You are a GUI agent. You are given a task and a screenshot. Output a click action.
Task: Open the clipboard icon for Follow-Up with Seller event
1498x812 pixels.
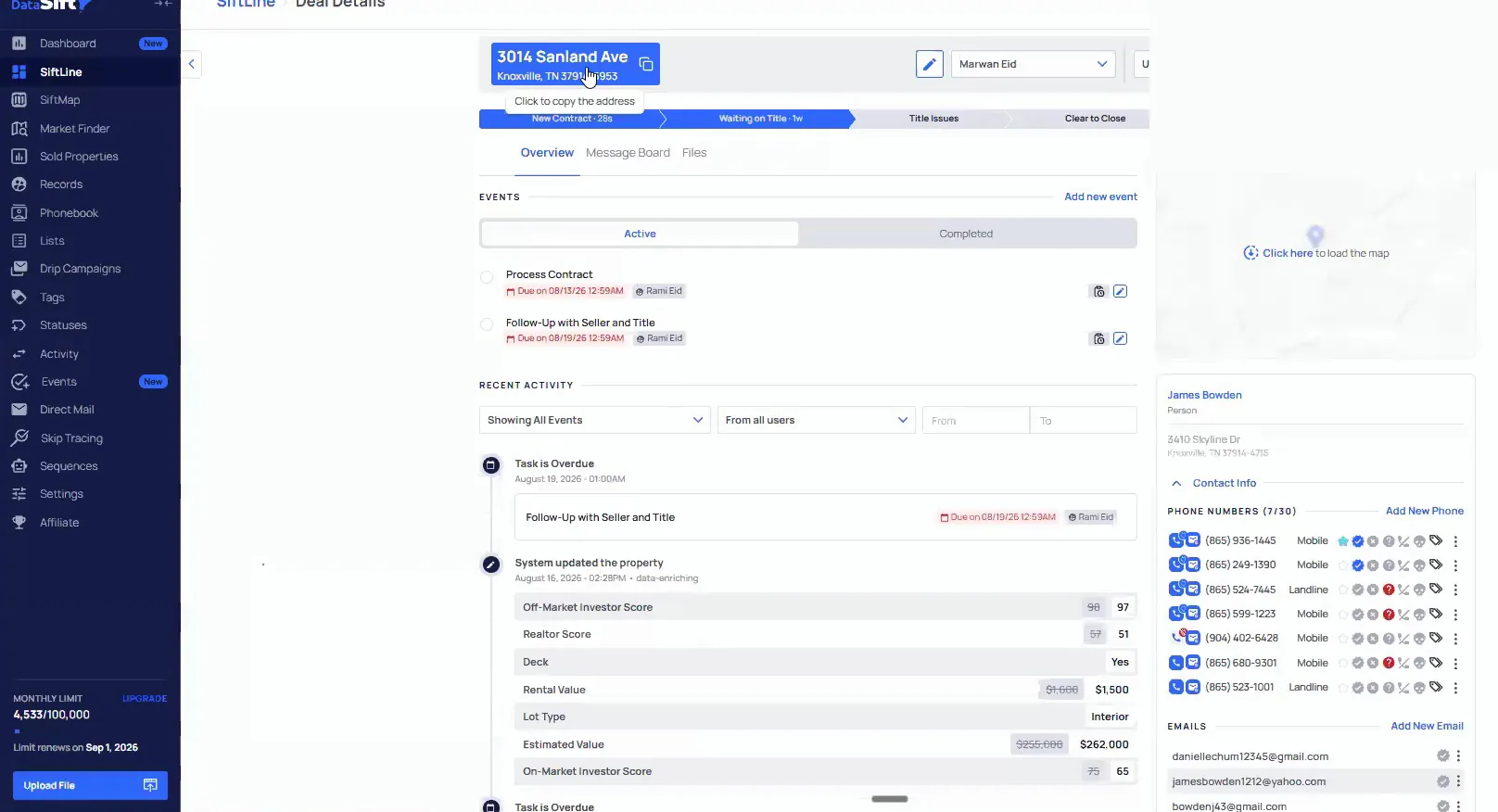[x=1098, y=338]
